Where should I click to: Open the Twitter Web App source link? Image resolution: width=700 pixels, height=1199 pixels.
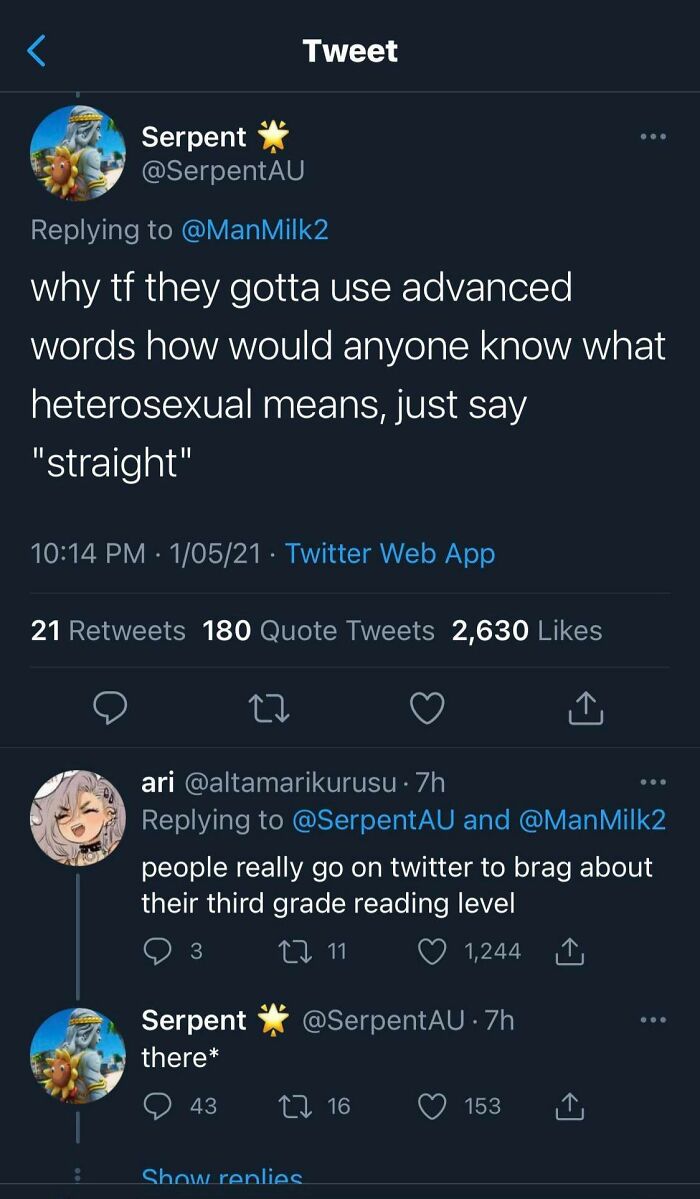tap(390, 553)
